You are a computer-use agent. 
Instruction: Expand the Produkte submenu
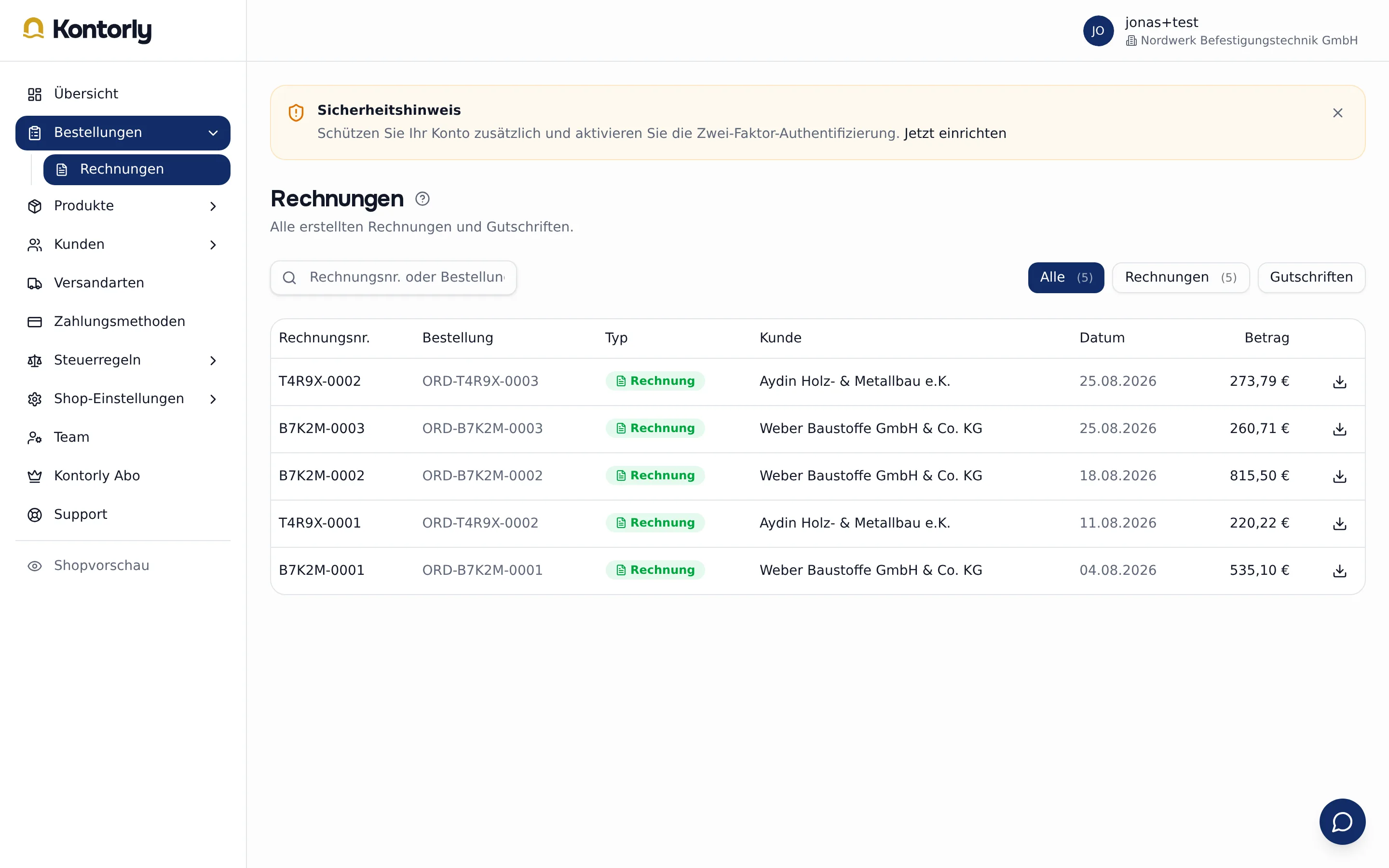213,206
